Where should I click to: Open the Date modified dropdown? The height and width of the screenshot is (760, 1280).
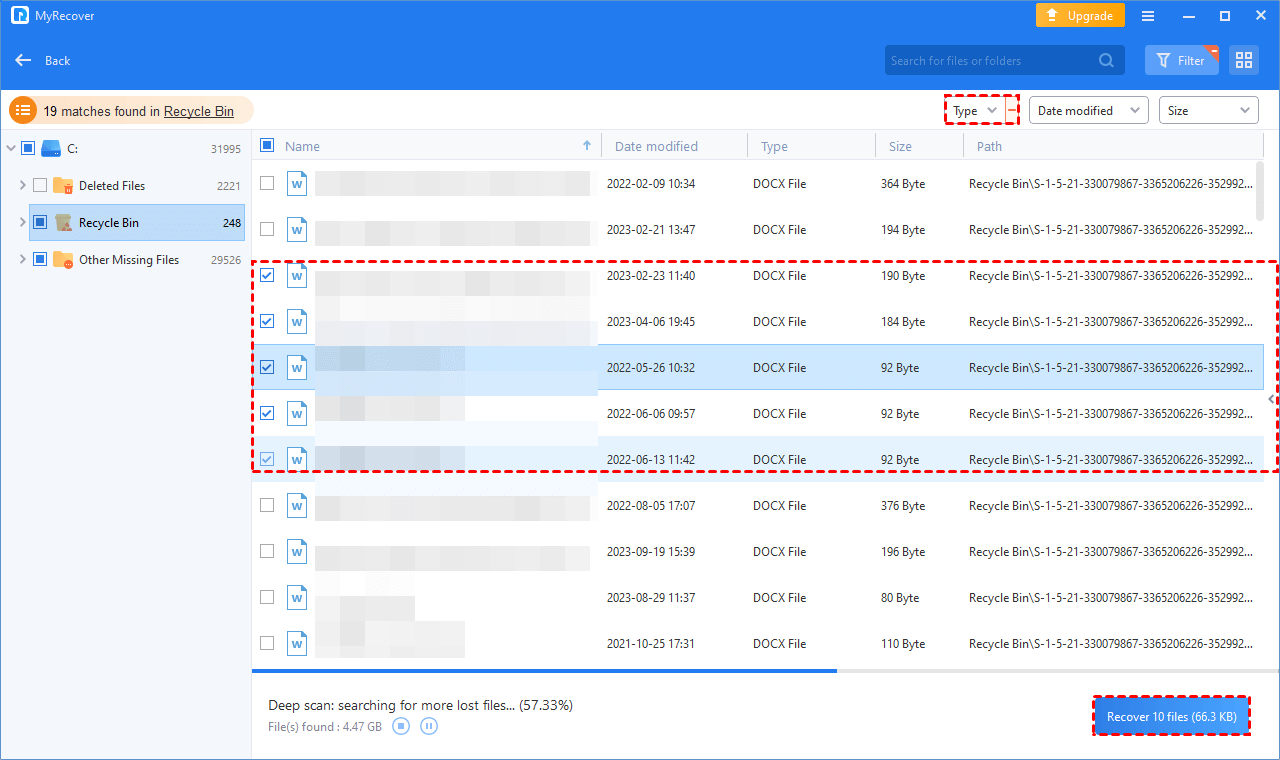1088,111
